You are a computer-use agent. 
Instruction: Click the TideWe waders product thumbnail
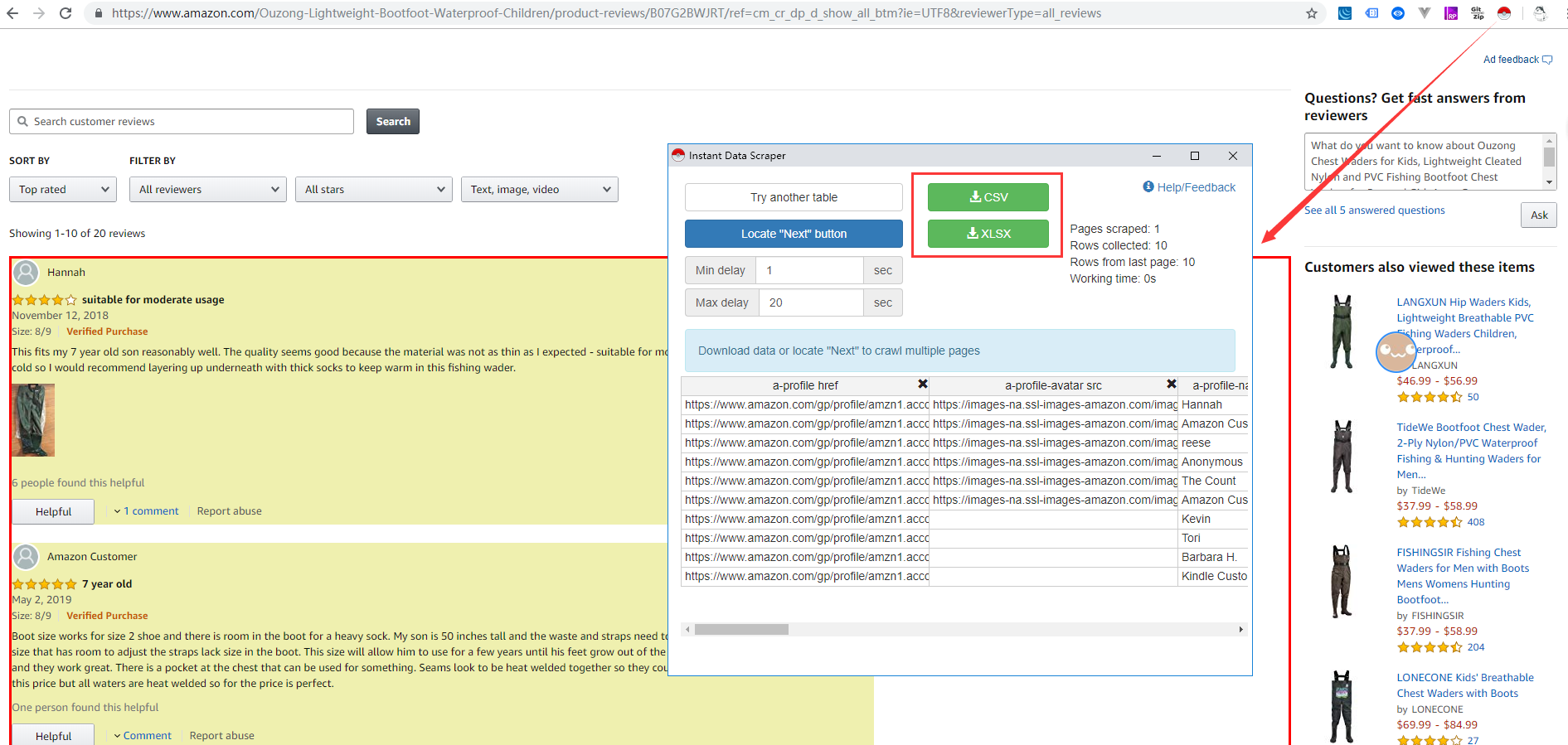click(x=1342, y=457)
